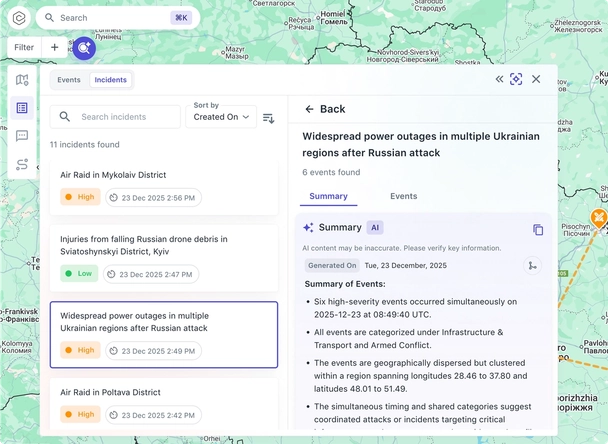Screen dimensions: 608x444
Task: Click the focus on map target icon
Action: point(516,79)
